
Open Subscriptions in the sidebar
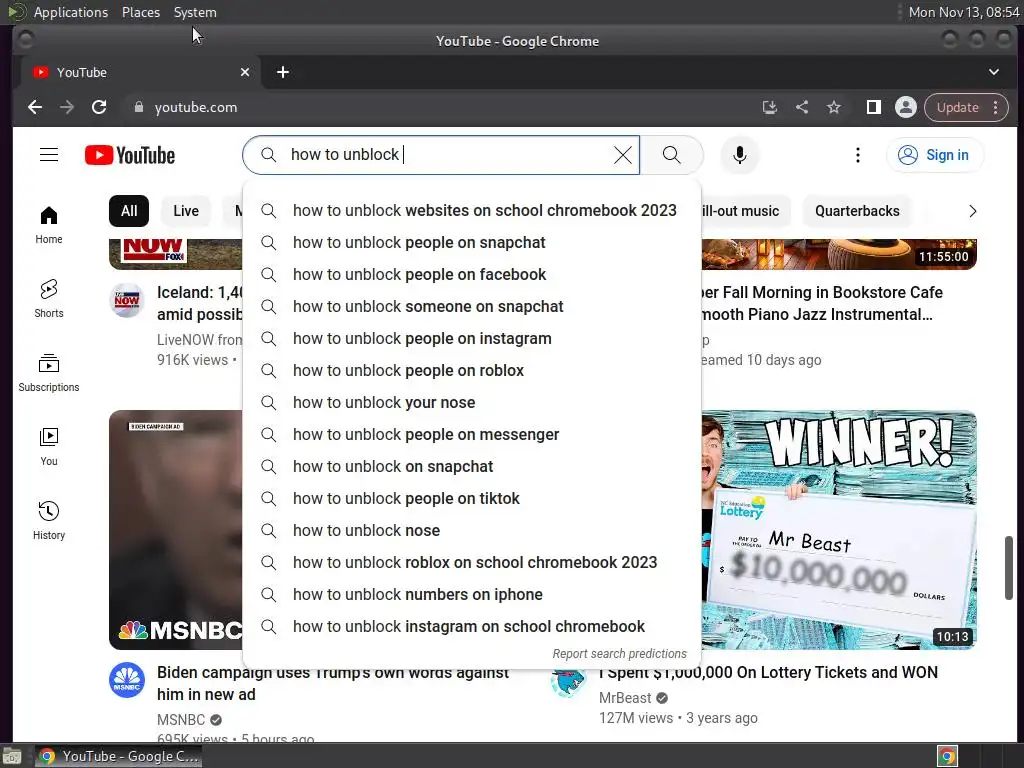(x=49, y=373)
